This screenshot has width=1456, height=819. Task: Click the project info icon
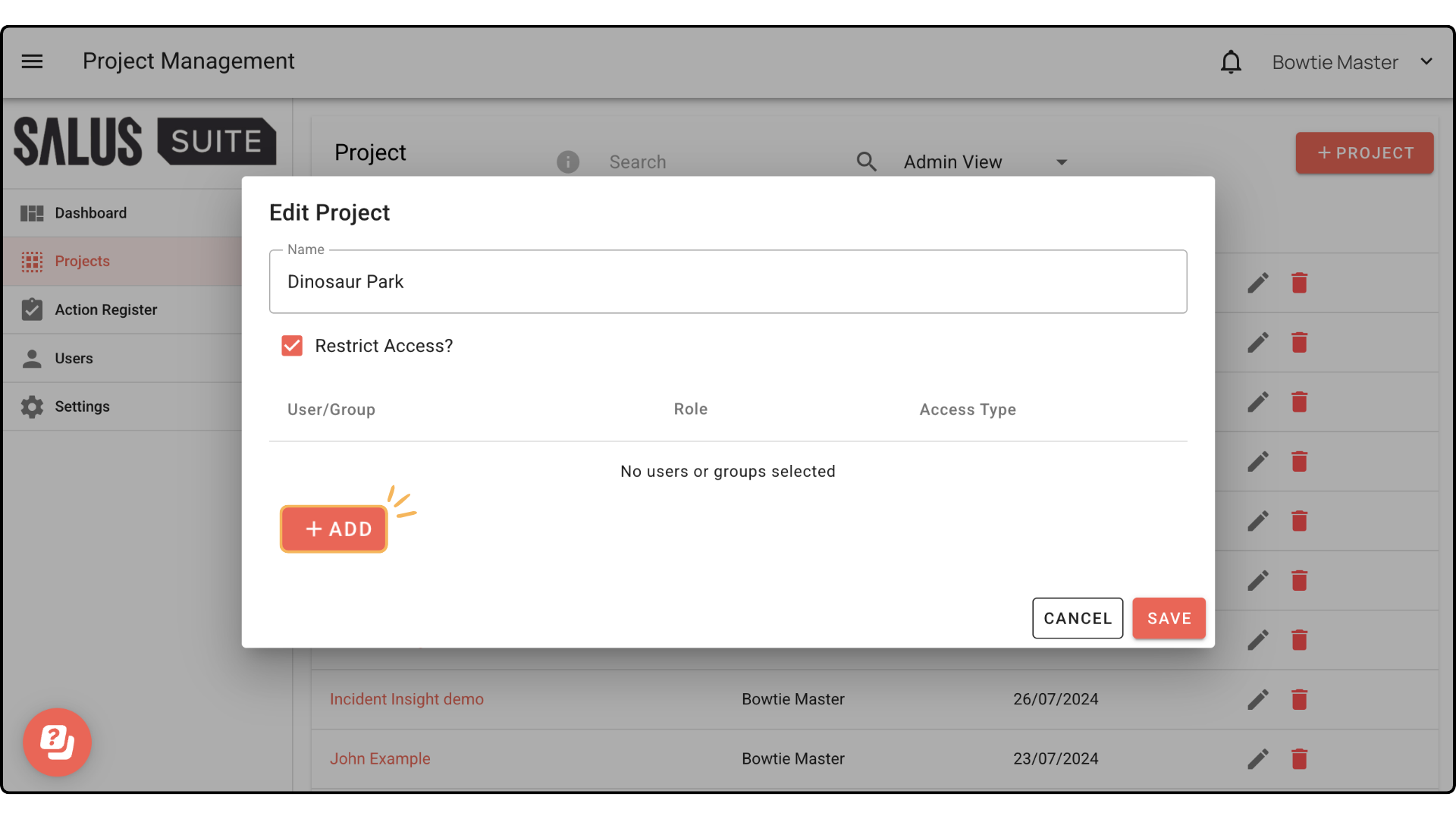pos(567,162)
